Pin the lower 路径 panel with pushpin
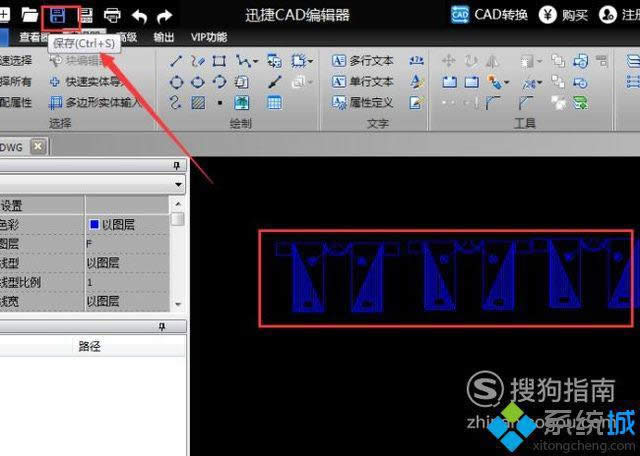 [x=162, y=326]
